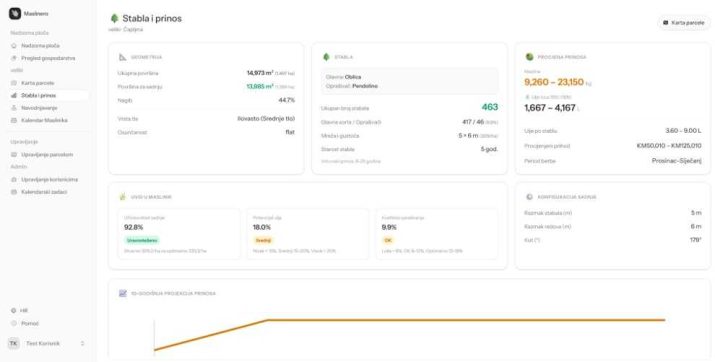Click the Stabla i prinos sidebar icon
The width and height of the screenshot is (715, 362).
tap(14, 96)
